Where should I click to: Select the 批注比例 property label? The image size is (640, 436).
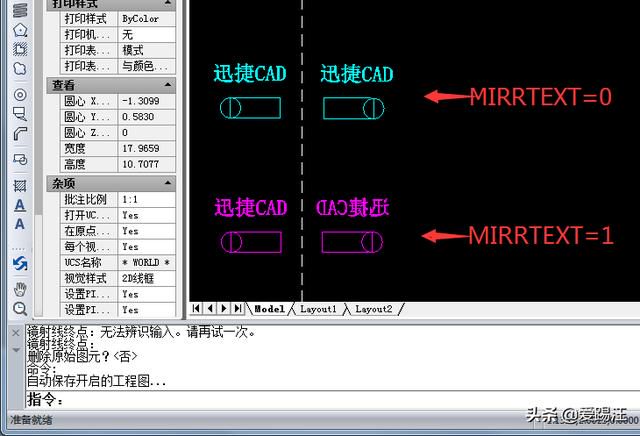[89, 199]
